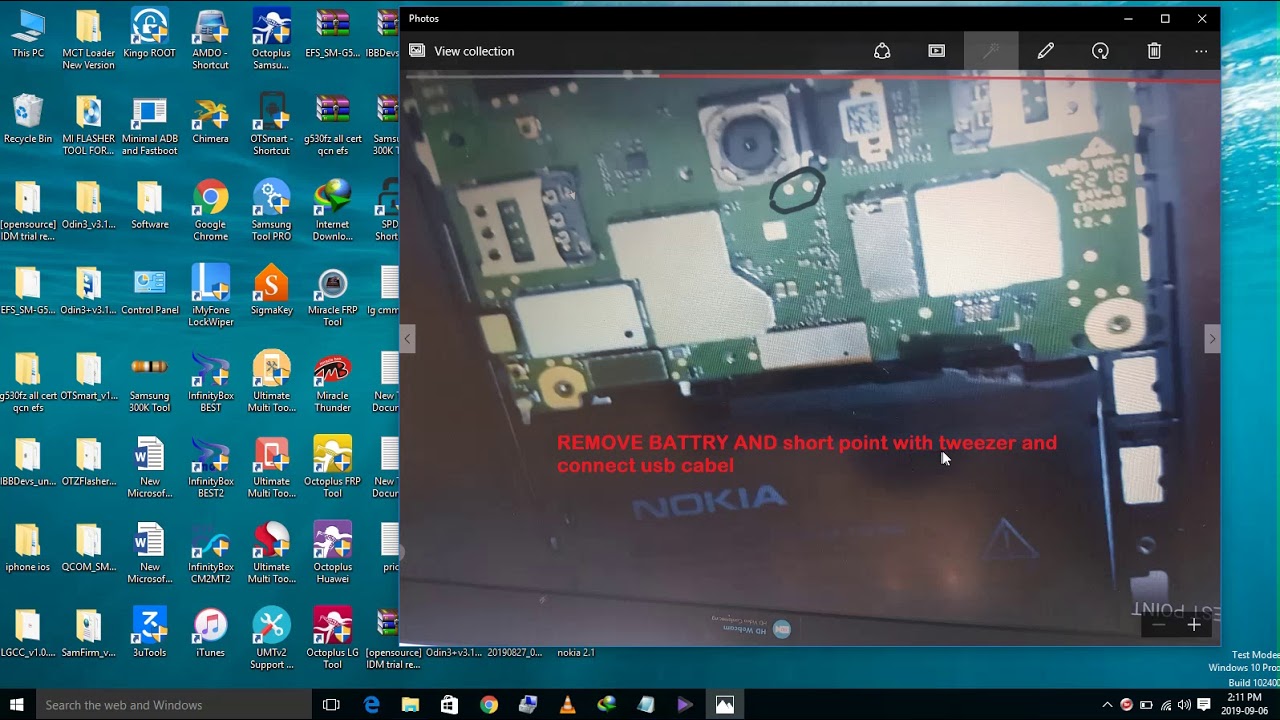Select the Octoplus LG Tool shortcut

[x=332, y=638]
